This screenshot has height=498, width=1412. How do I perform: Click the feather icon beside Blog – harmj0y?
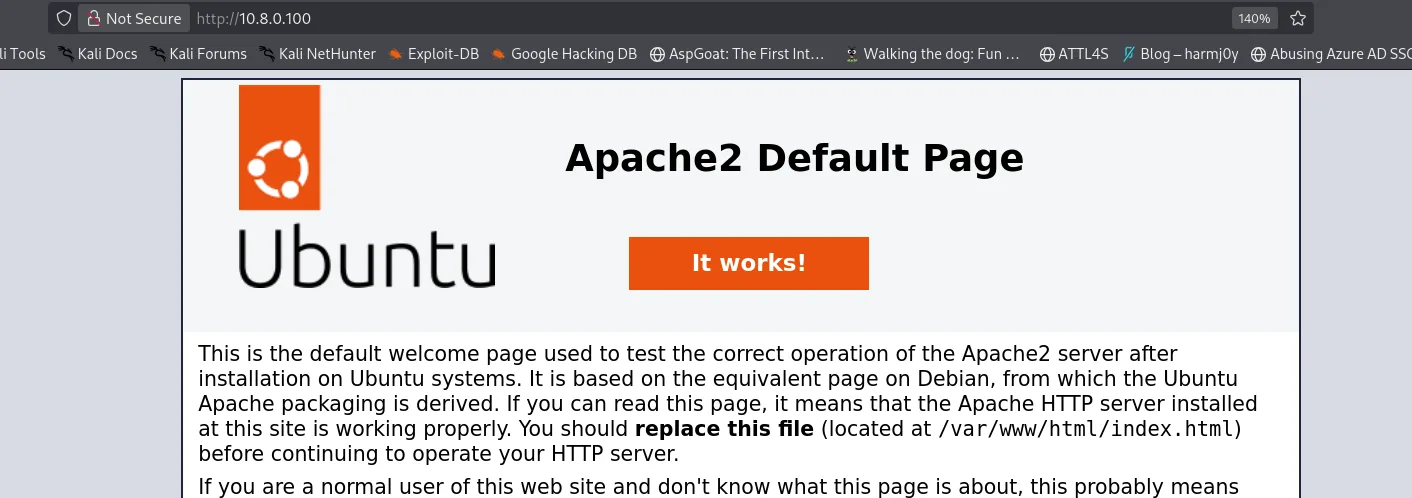click(x=1129, y=54)
